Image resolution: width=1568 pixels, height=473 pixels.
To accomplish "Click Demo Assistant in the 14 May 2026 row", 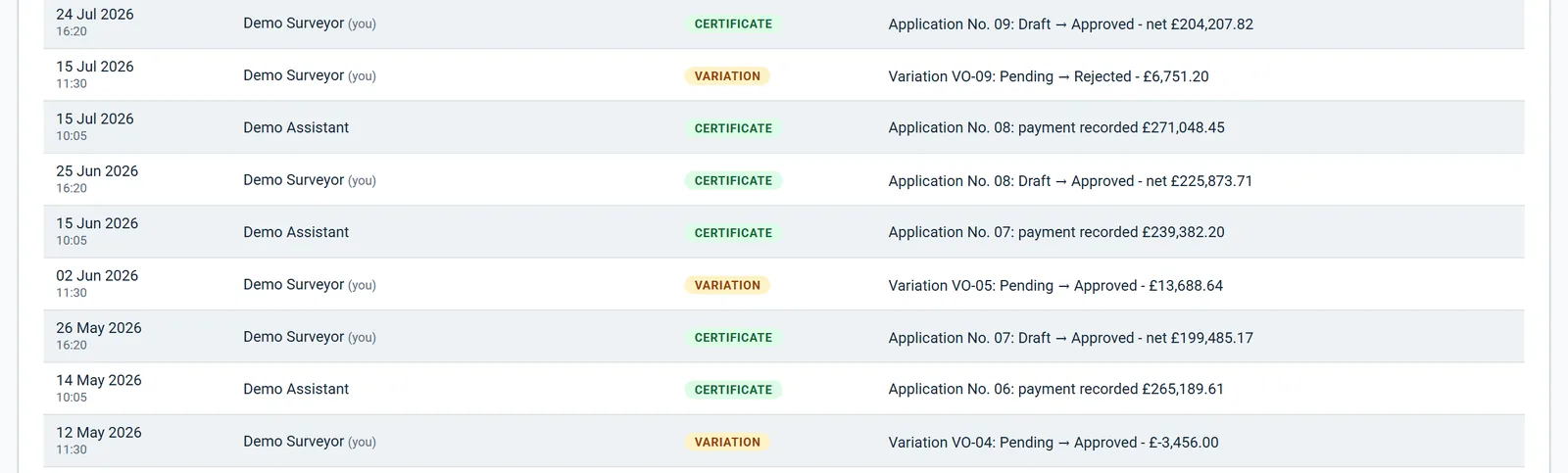I will (x=296, y=389).
